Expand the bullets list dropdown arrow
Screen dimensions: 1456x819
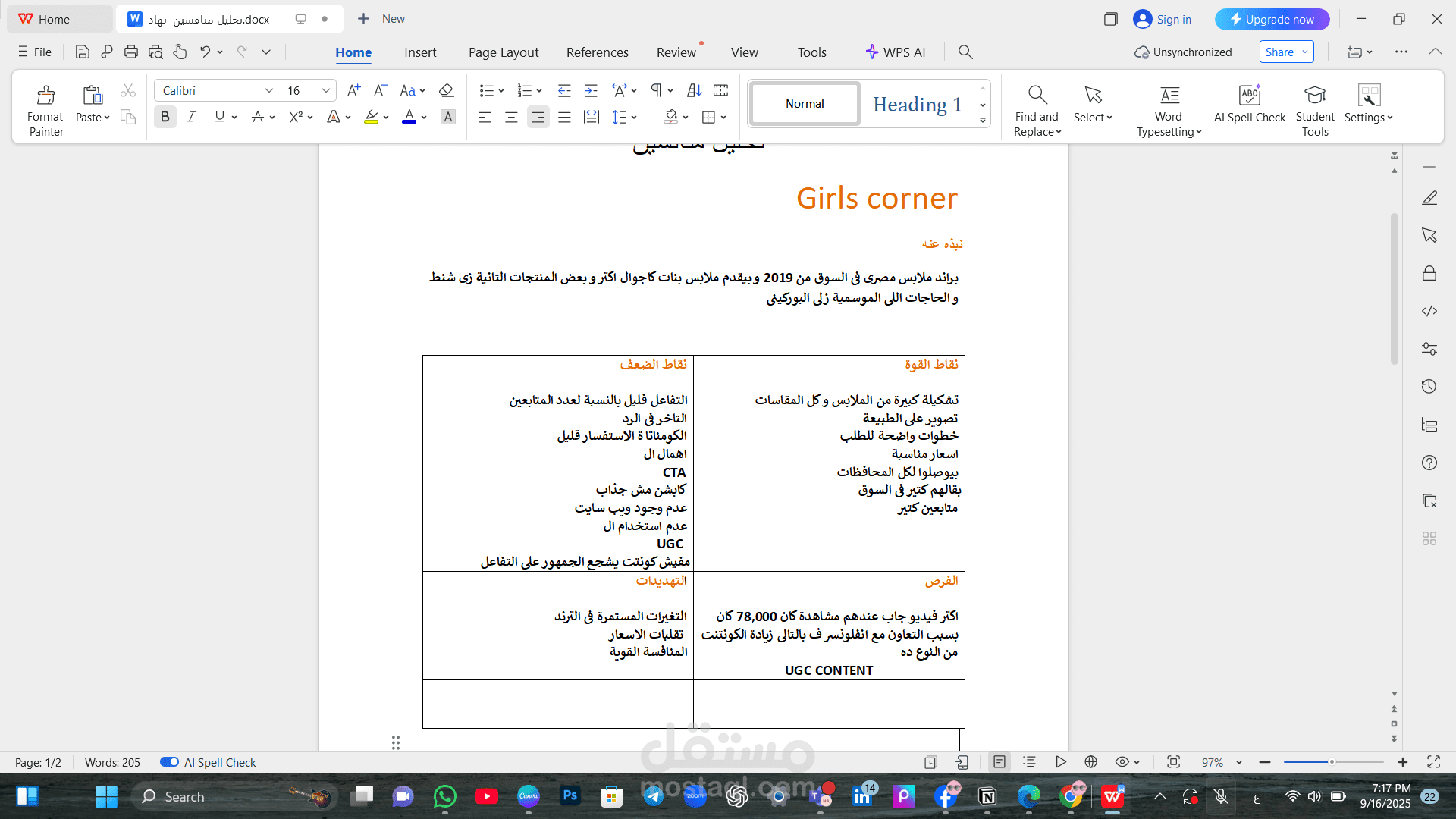pos(501,91)
